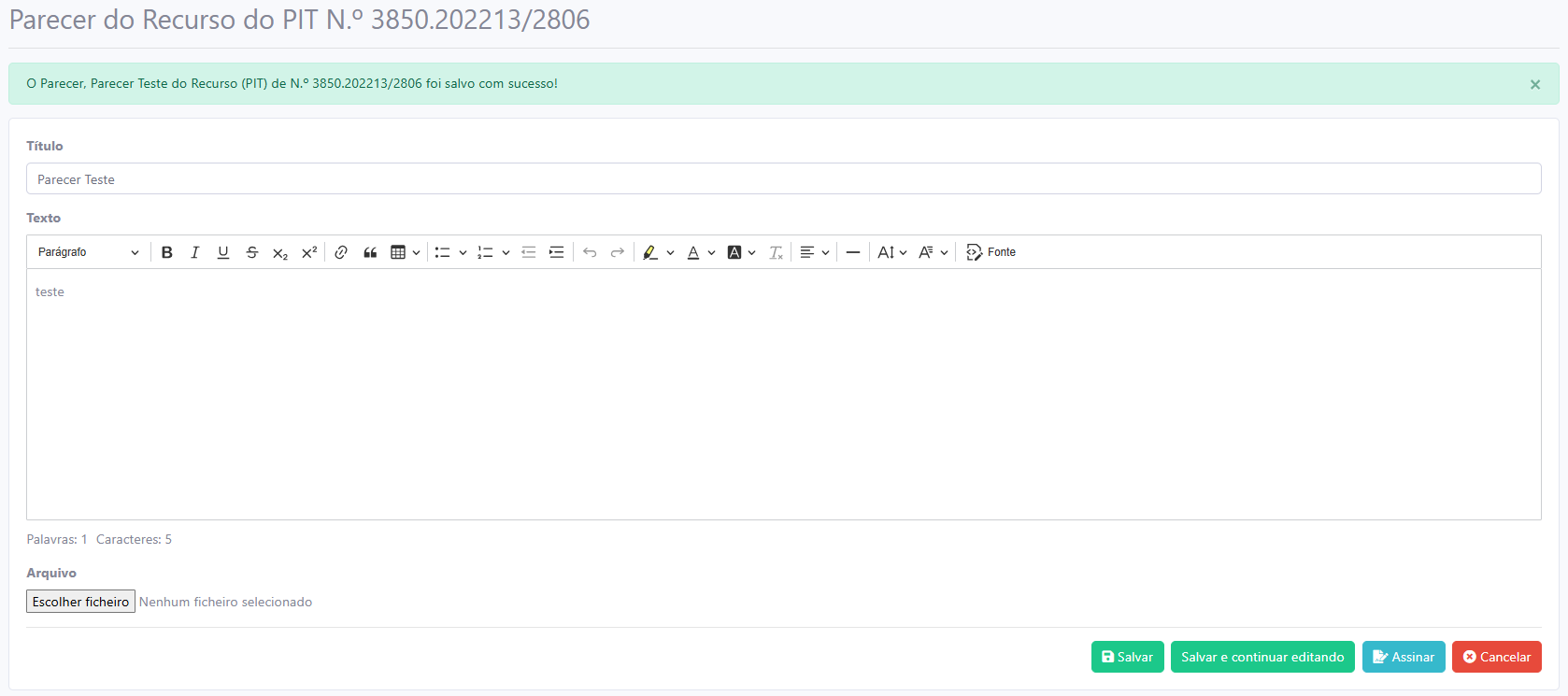Toggle italic text style
1568x696 pixels.
[x=195, y=252]
